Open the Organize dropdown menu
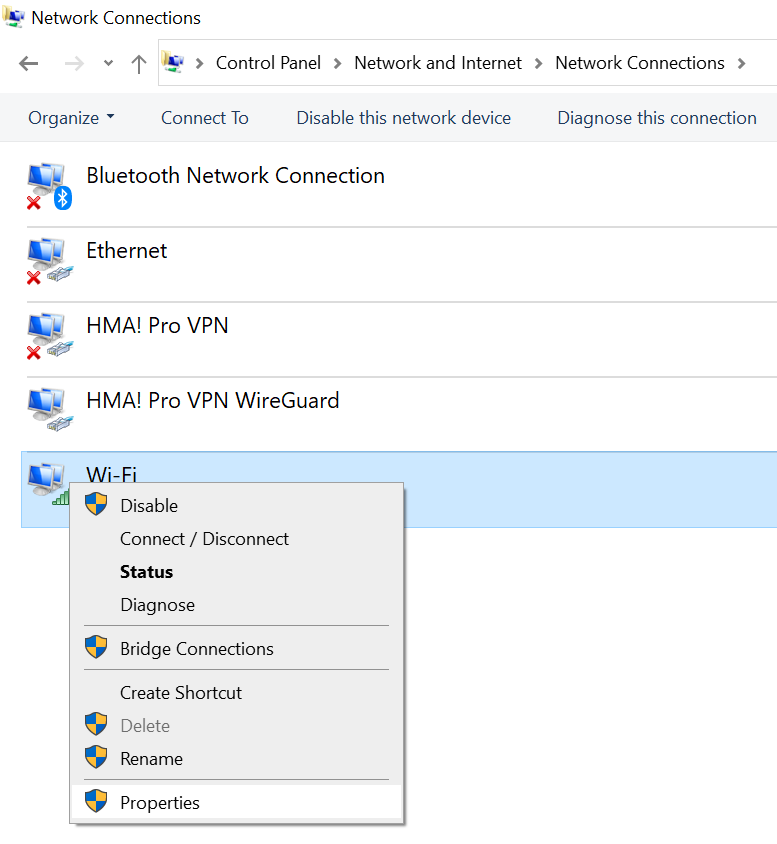Screen dimensions: 777x844 coord(70,118)
